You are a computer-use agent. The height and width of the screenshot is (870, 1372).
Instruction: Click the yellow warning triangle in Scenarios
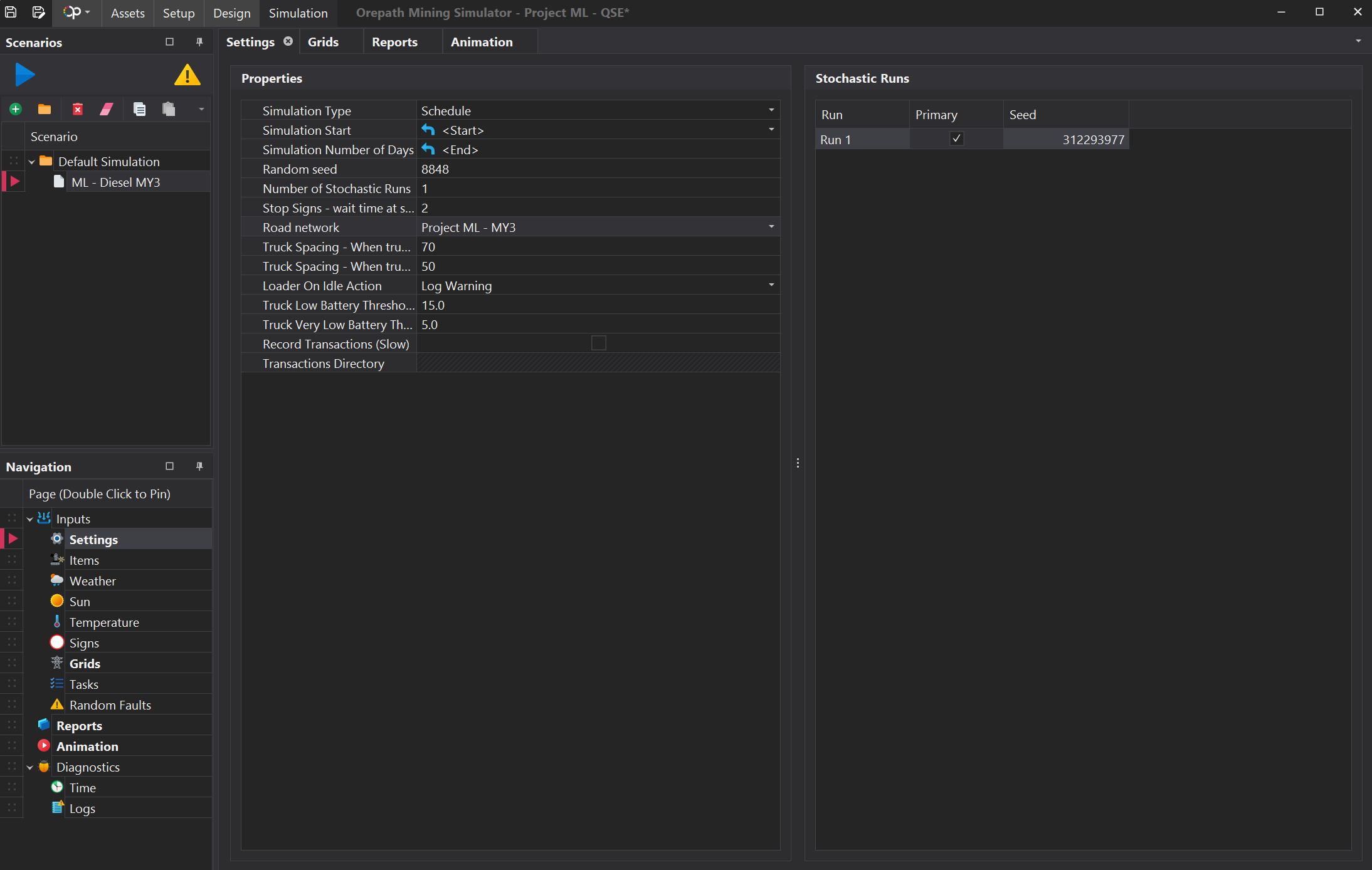coord(187,75)
